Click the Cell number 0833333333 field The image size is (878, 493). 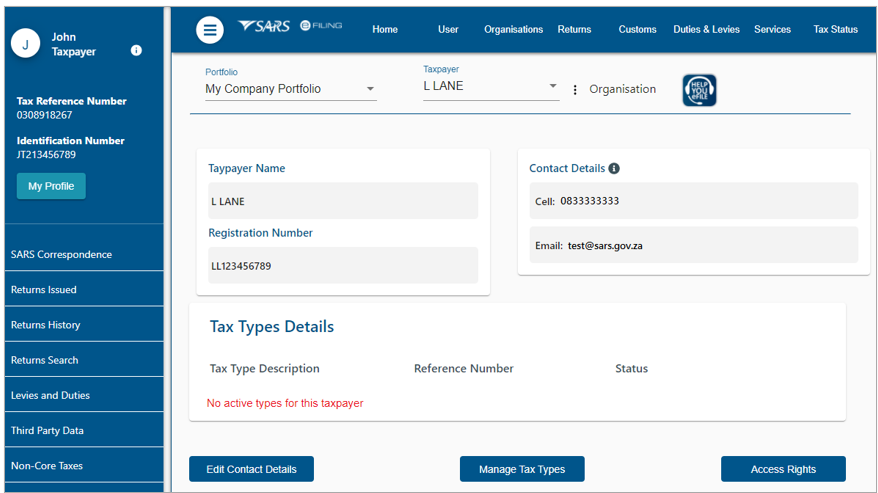click(x=693, y=201)
